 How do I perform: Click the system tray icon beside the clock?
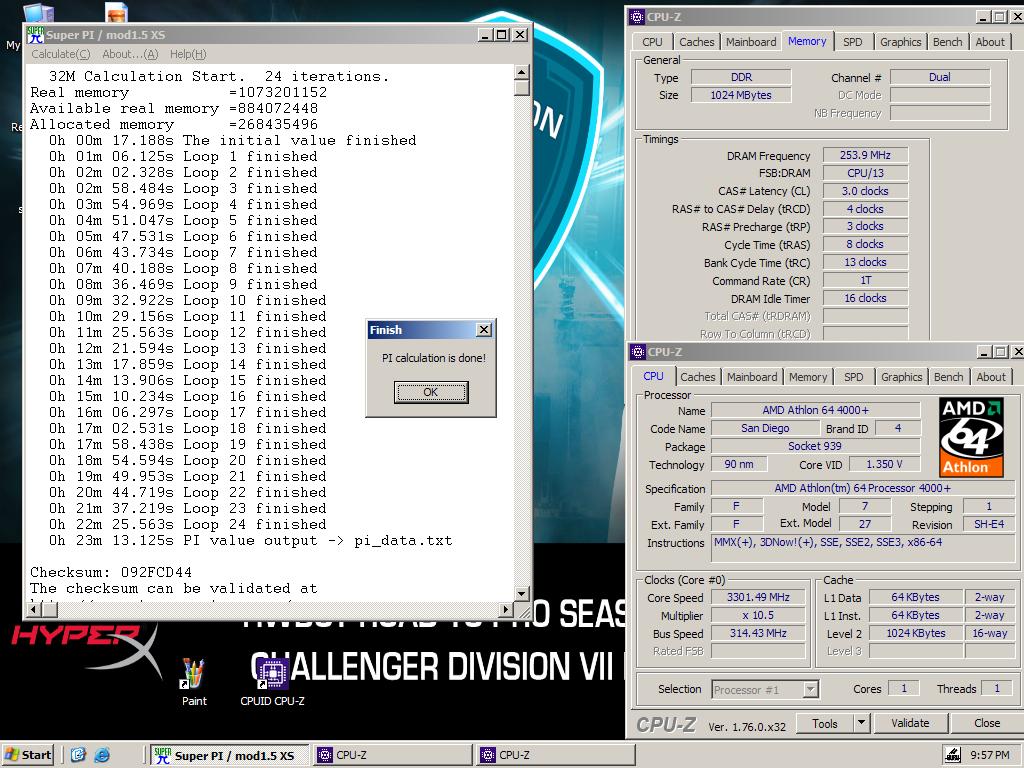click(x=953, y=755)
